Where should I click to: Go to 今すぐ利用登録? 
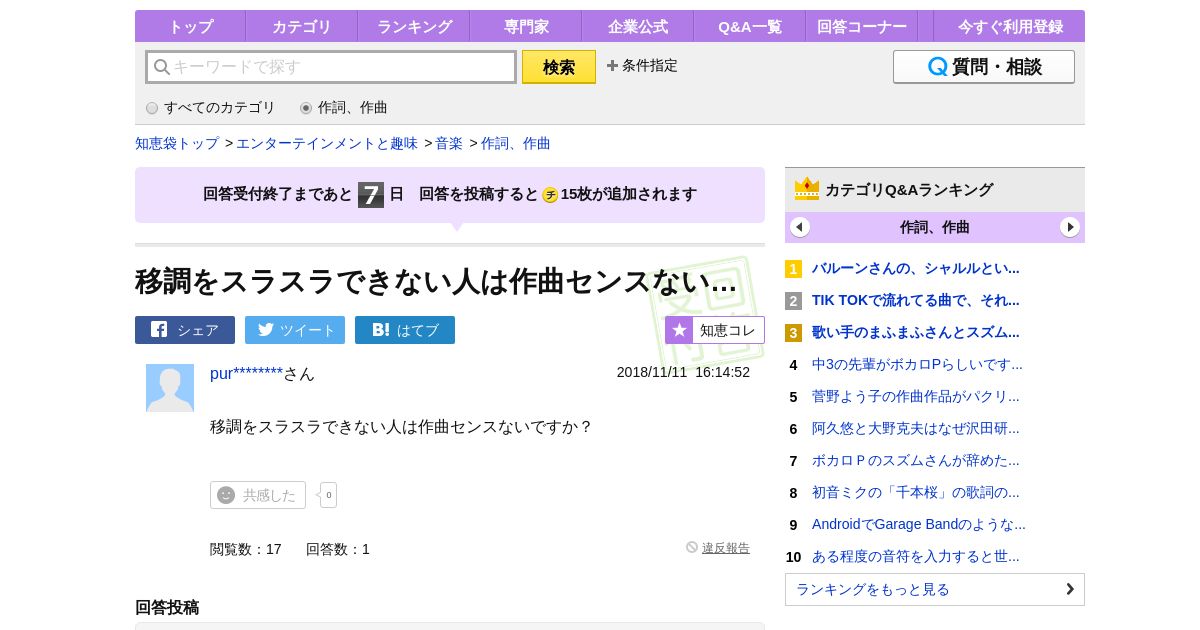(1010, 26)
